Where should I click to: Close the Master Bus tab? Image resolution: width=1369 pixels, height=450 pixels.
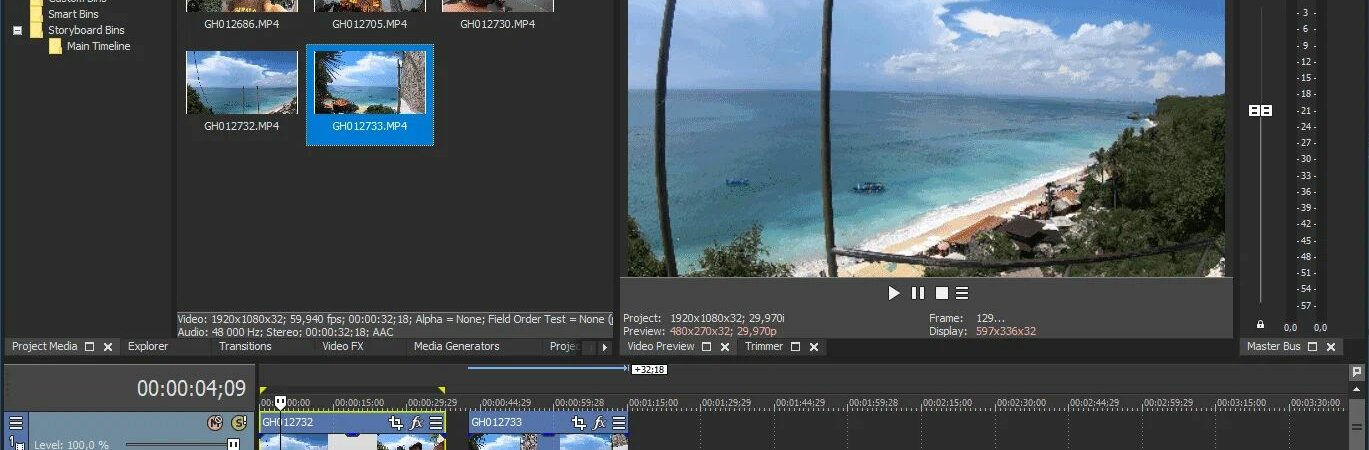click(1331, 346)
